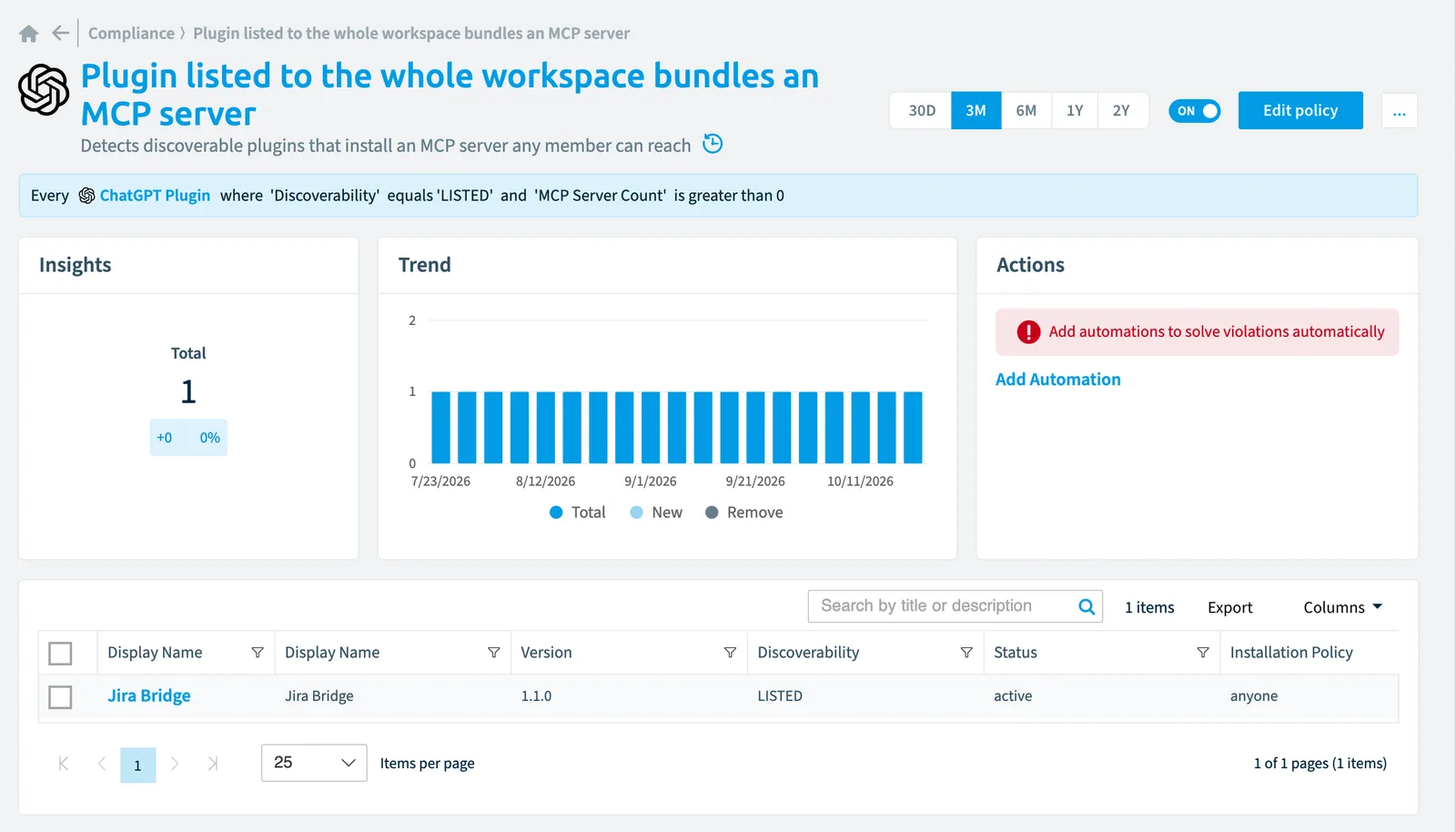
Task: Open the Version column filter
Action: click(x=730, y=653)
